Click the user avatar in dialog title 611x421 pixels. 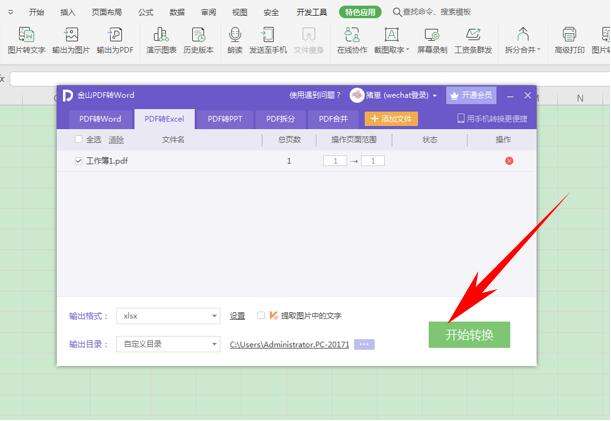(357, 95)
